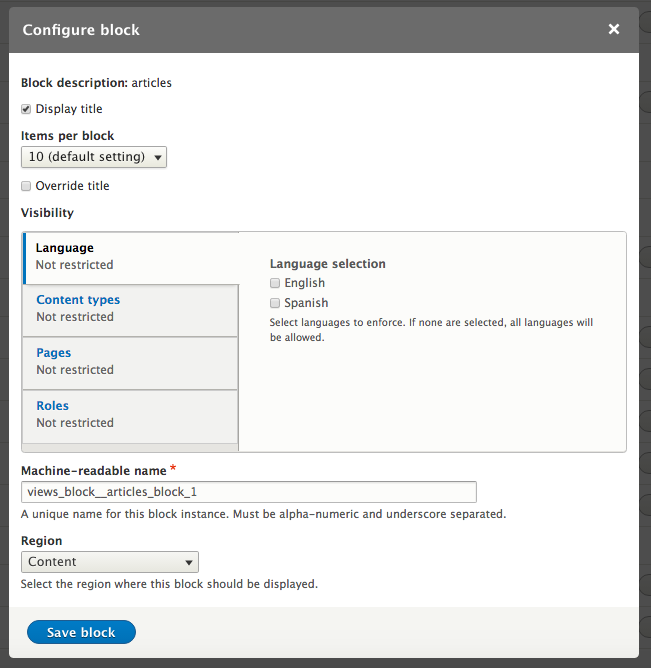Switch to the Content types tab

[x=78, y=300]
